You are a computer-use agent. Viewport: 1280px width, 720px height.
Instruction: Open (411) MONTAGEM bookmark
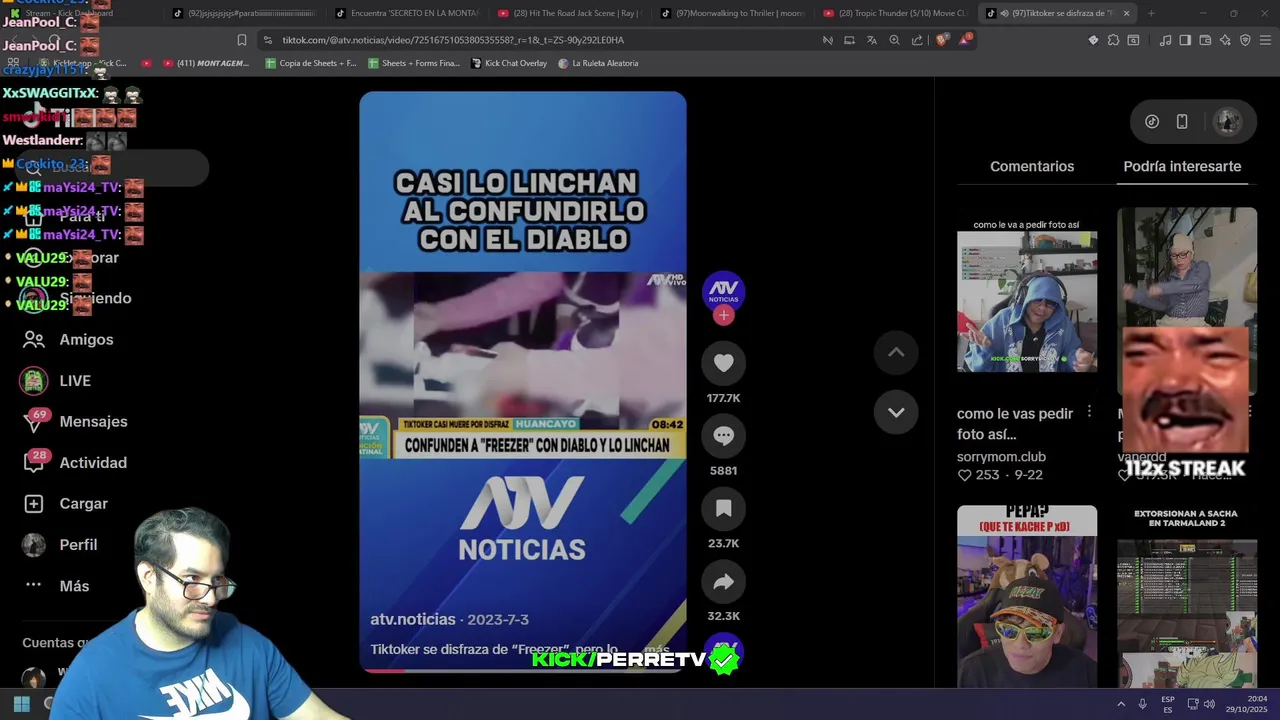(204, 63)
